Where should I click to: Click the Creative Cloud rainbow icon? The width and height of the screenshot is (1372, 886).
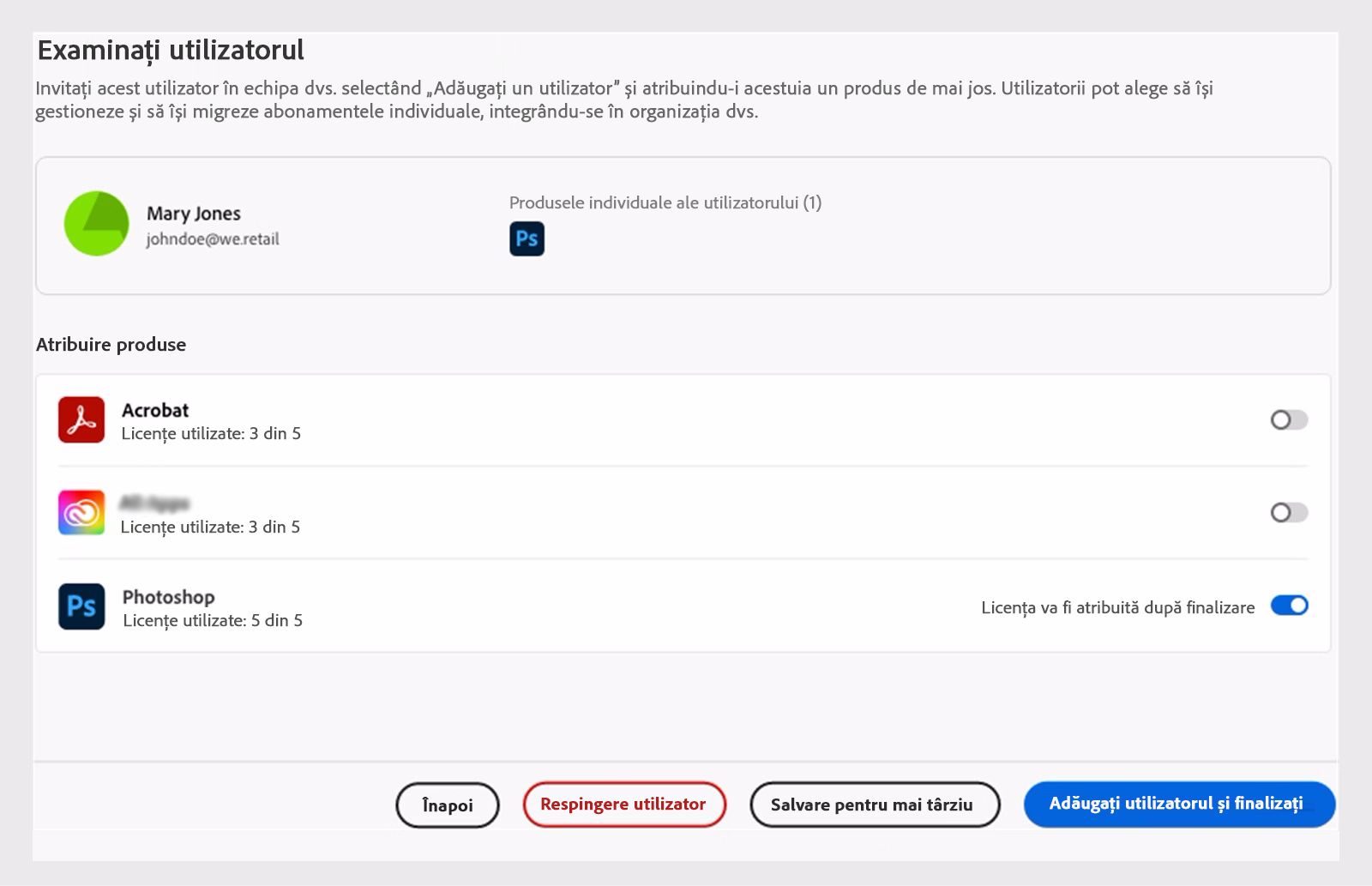tap(81, 513)
